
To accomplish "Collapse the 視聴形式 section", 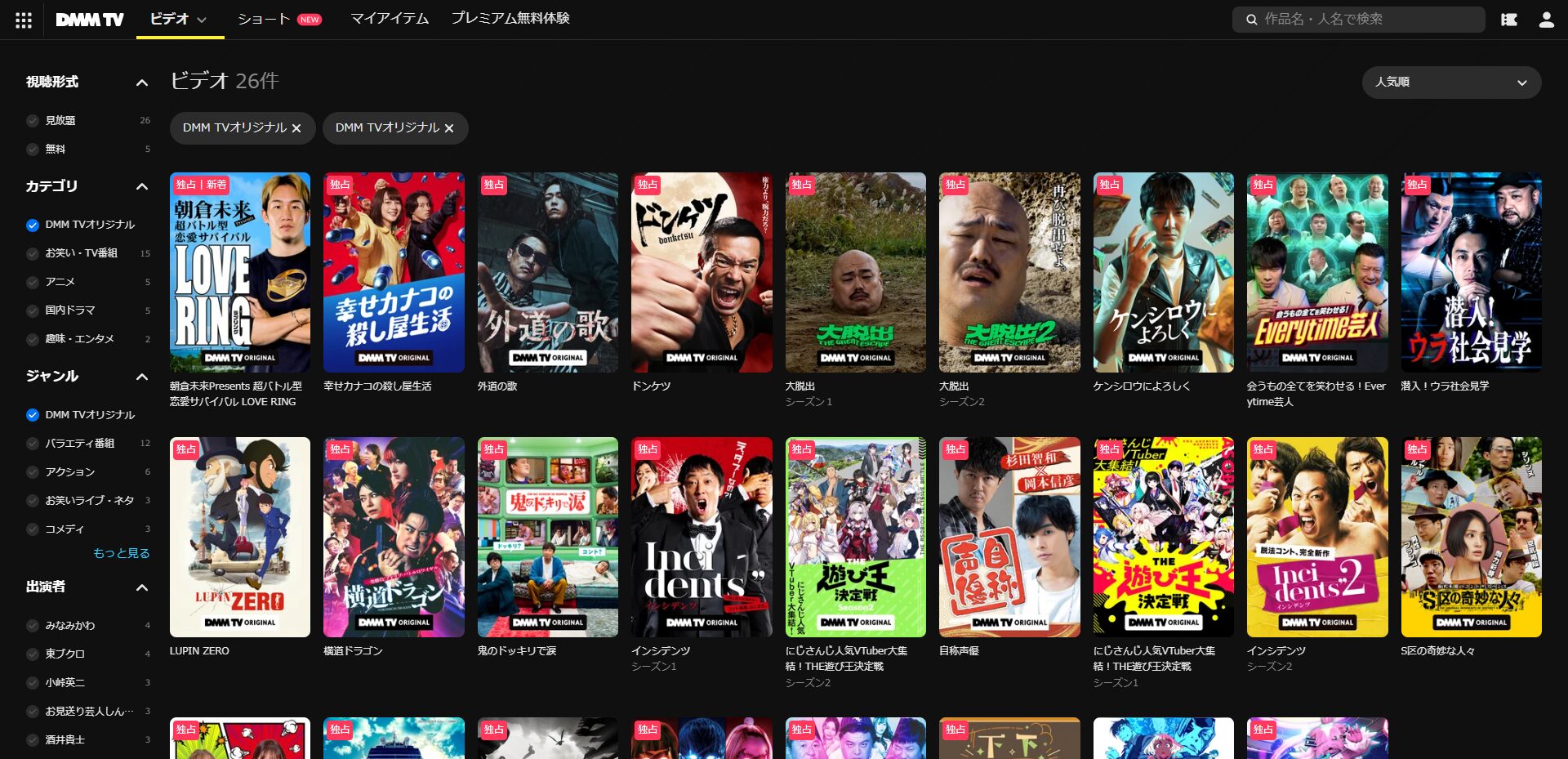I will point(142,83).
